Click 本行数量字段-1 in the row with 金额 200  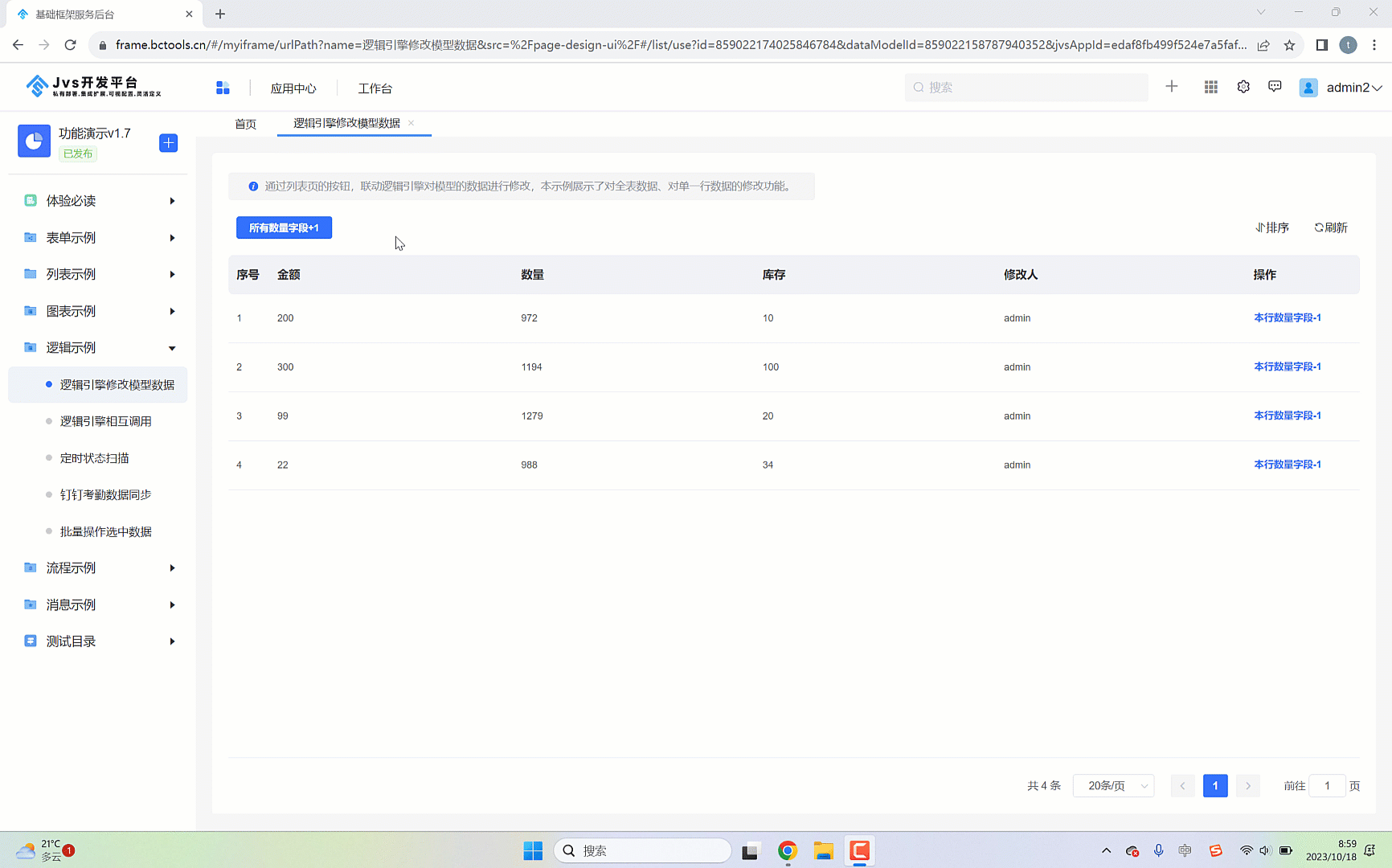pyautogui.click(x=1288, y=317)
